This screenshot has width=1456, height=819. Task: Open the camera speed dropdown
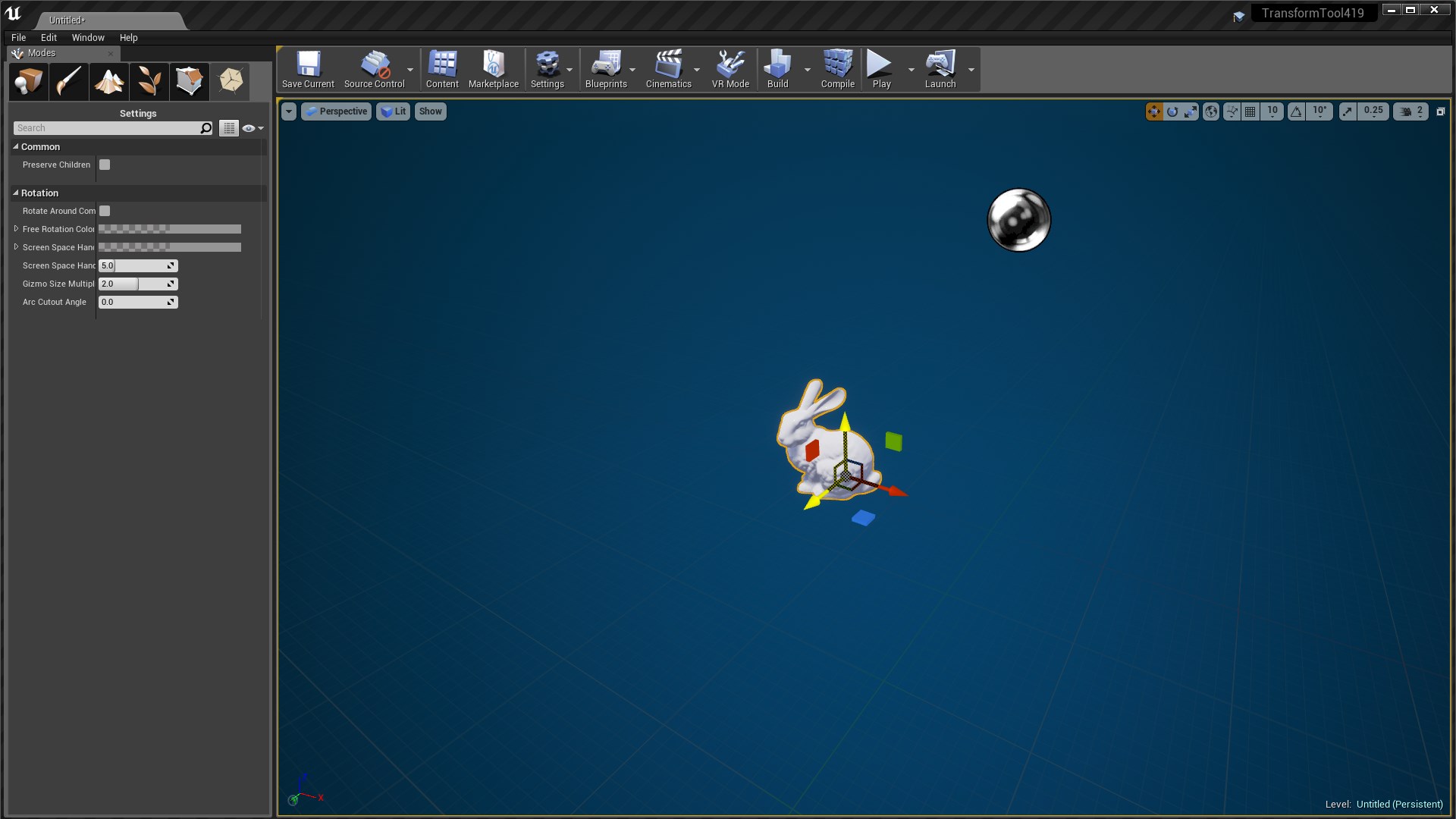pos(1411,111)
